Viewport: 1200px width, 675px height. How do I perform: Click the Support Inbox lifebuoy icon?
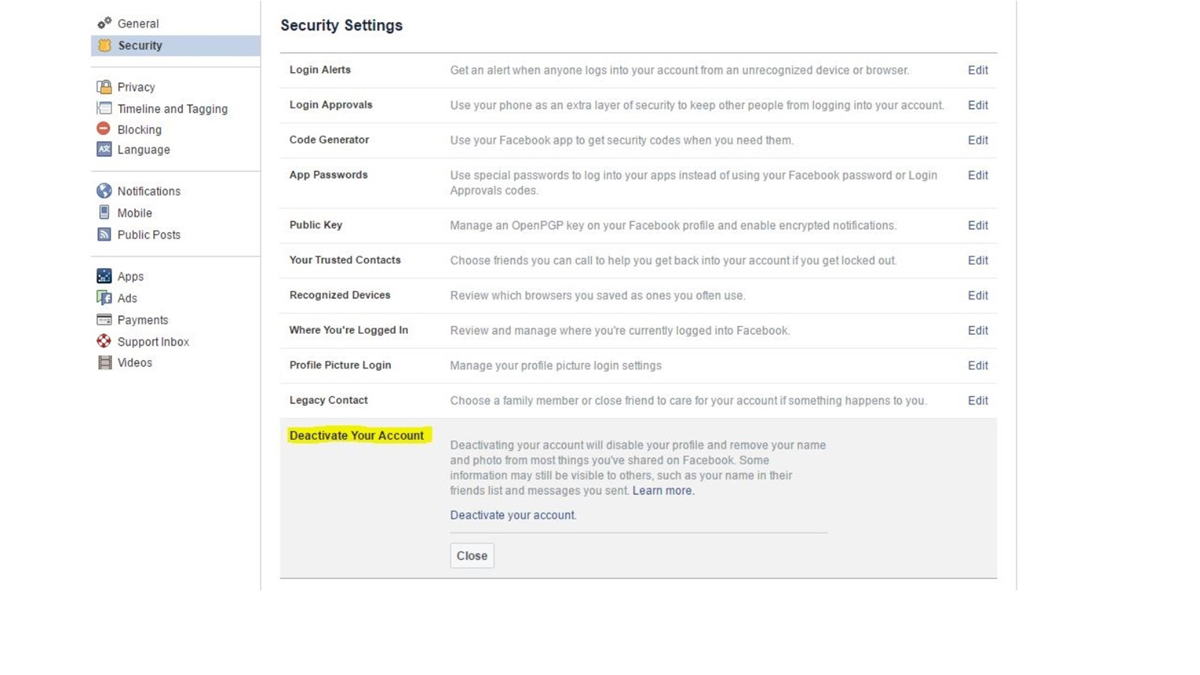104,341
